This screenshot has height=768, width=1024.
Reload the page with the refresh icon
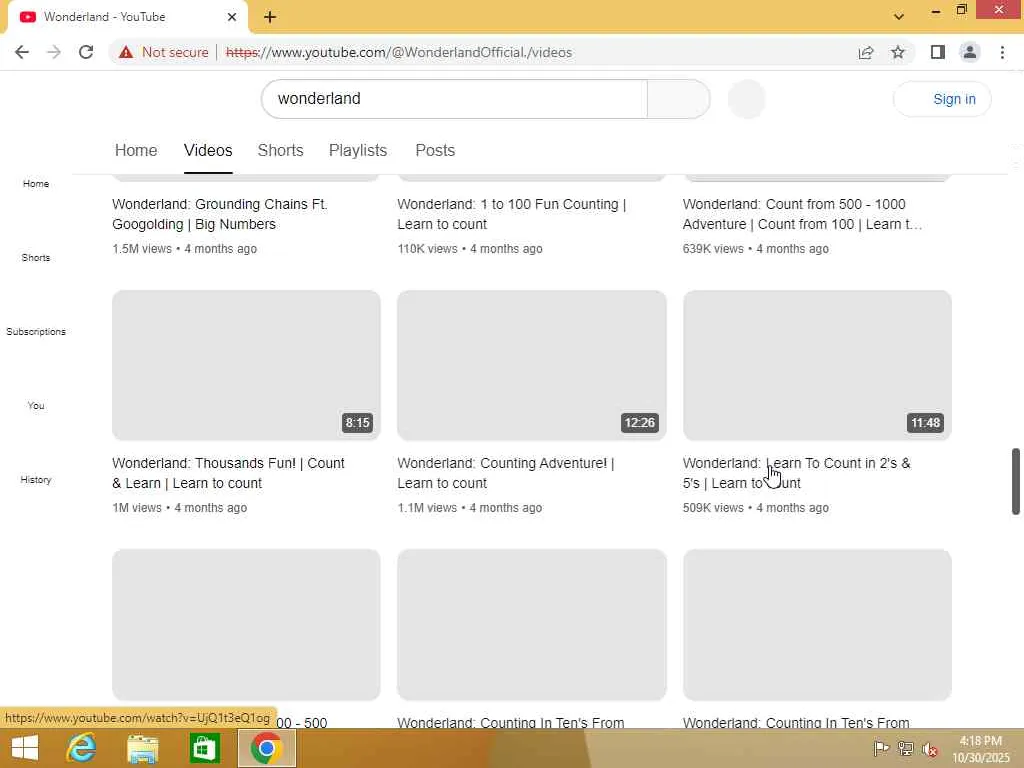click(x=86, y=52)
